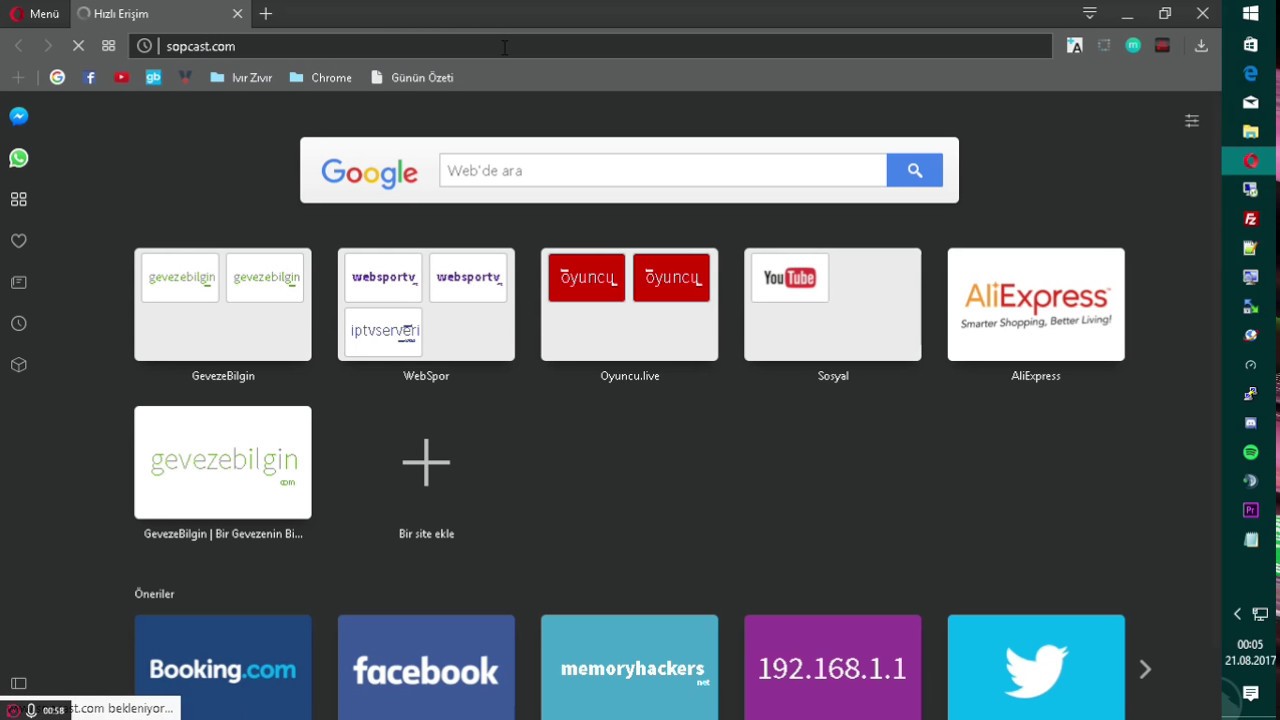The width and height of the screenshot is (1280, 720).
Task: Open the tab menu dropdown in title bar
Action: tap(1089, 13)
